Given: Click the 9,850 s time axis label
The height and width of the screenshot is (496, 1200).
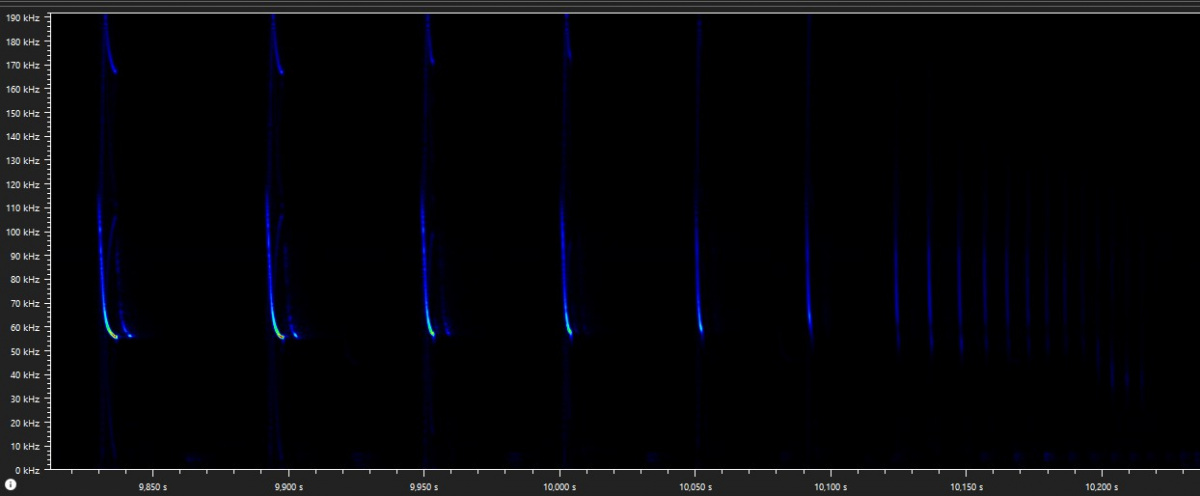Looking at the screenshot, I should point(152,487).
